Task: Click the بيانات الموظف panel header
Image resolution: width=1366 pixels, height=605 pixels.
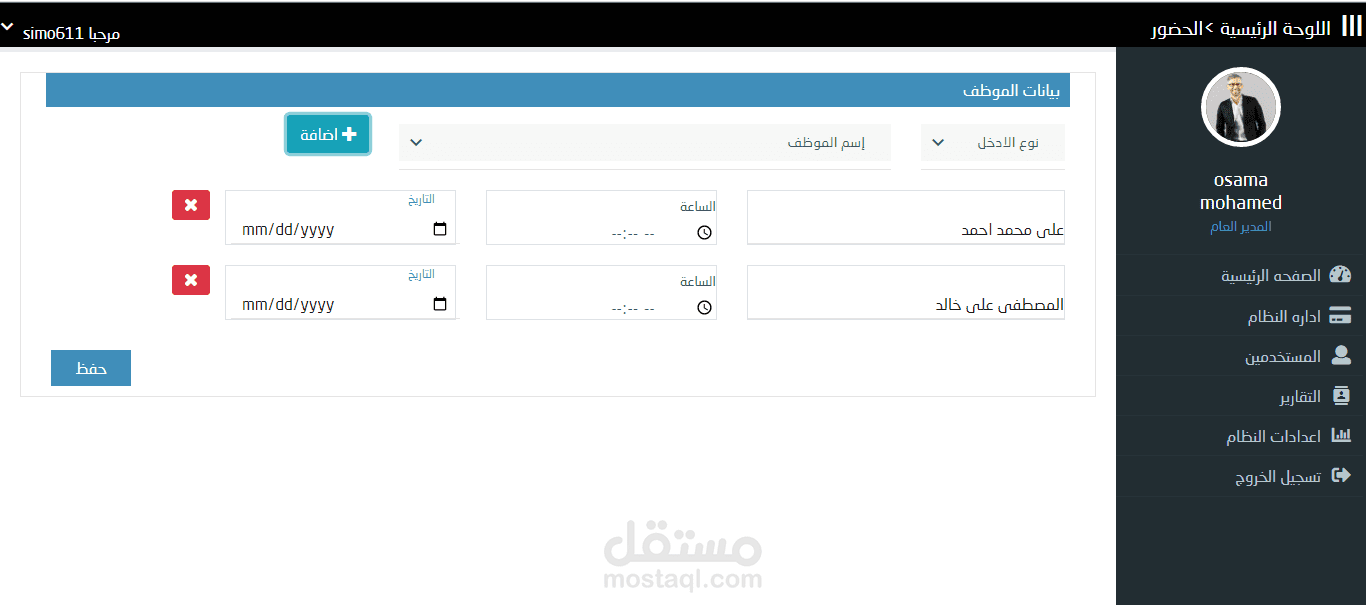Action: (x=558, y=90)
